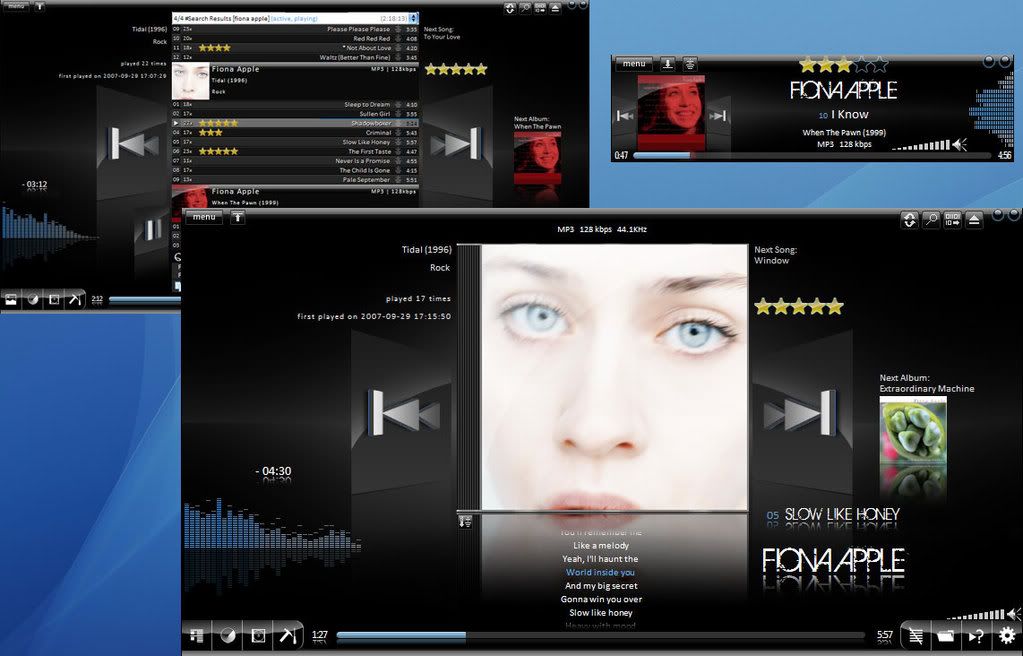Adjust the volume bars in compact window
The width and height of the screenshot is (1023, 656).
921,146
